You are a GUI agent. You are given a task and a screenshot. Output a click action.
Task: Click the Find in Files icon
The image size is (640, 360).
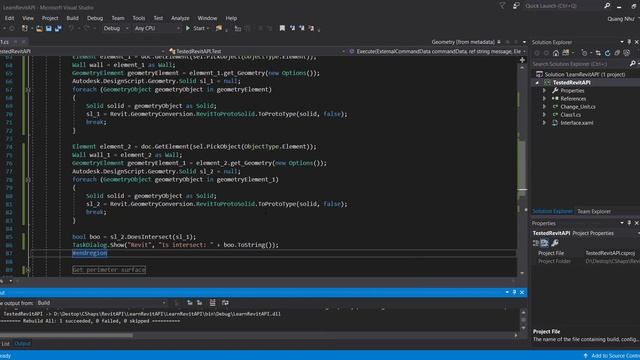(219, 28)
